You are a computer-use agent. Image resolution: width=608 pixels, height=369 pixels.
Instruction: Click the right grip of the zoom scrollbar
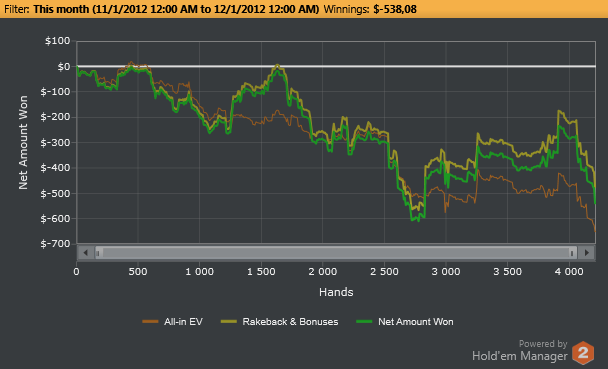coord(572,253)
